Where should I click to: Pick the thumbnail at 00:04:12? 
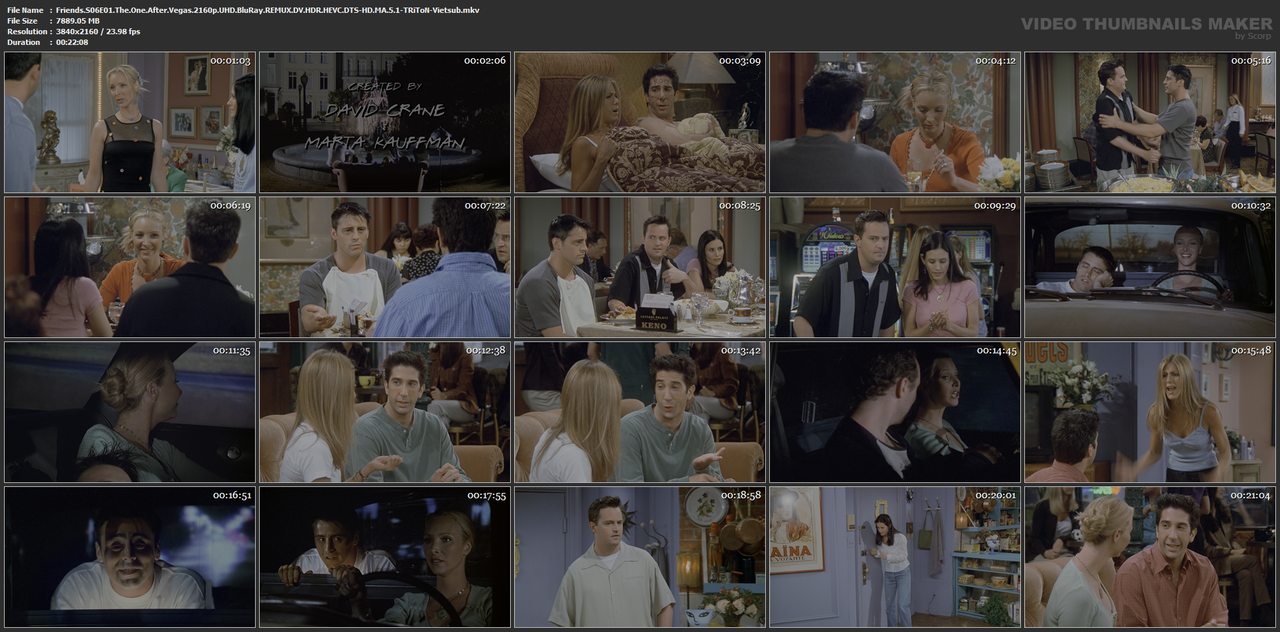coord(895,123)
